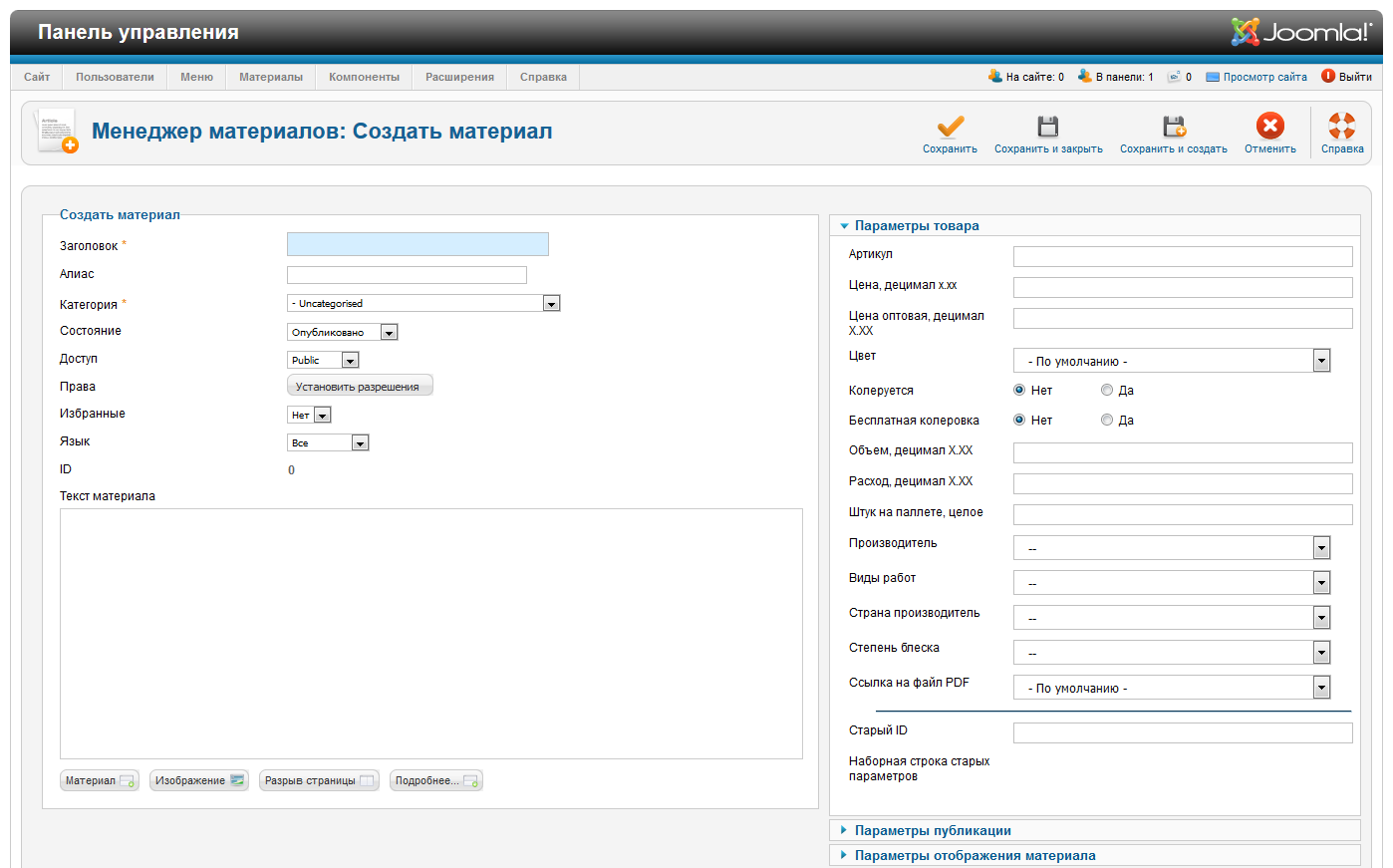
Task: Focus the Цена, децимал x.xx field
Action: (1183, 287)
